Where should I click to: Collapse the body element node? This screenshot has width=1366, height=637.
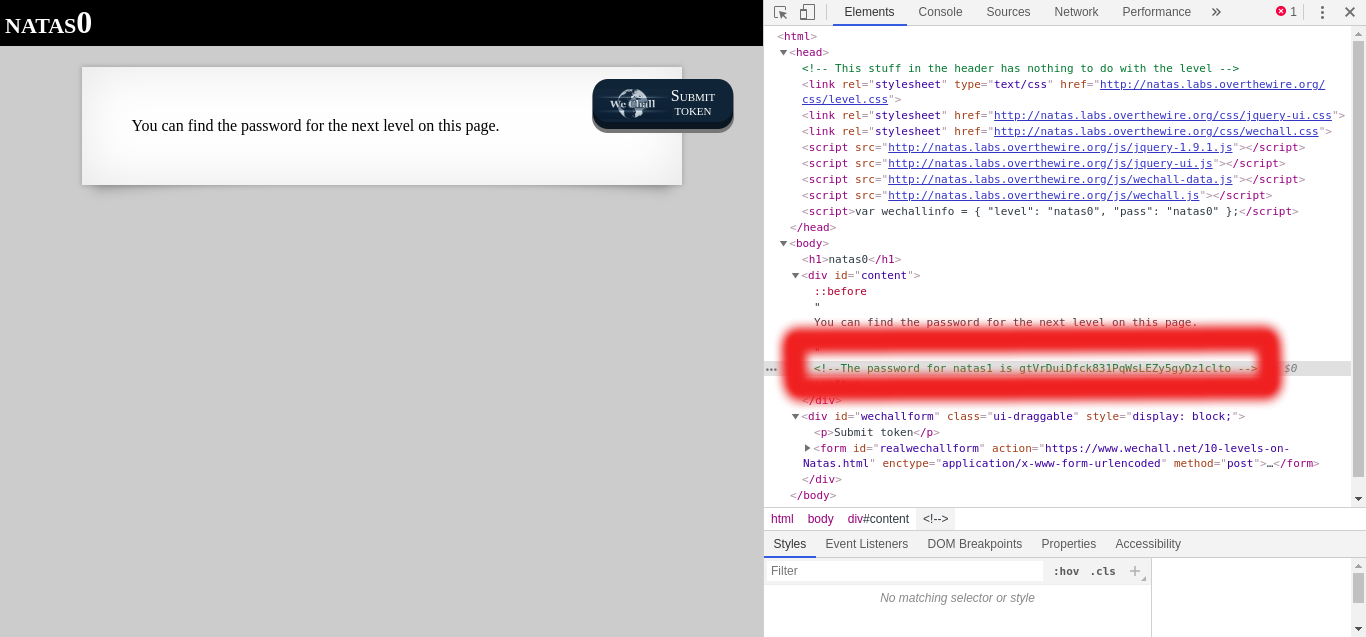(784, 243)
